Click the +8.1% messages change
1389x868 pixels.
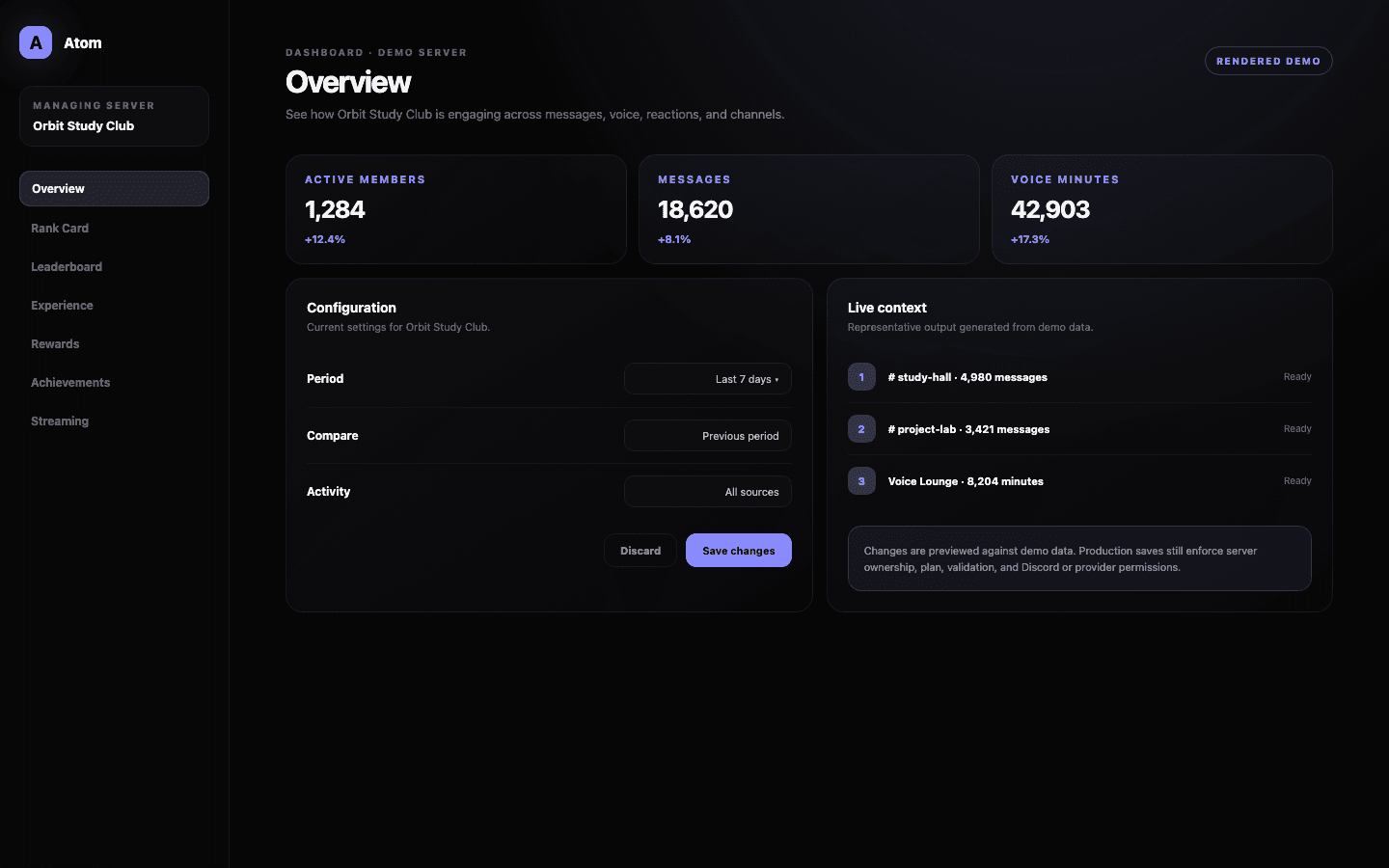674,239
